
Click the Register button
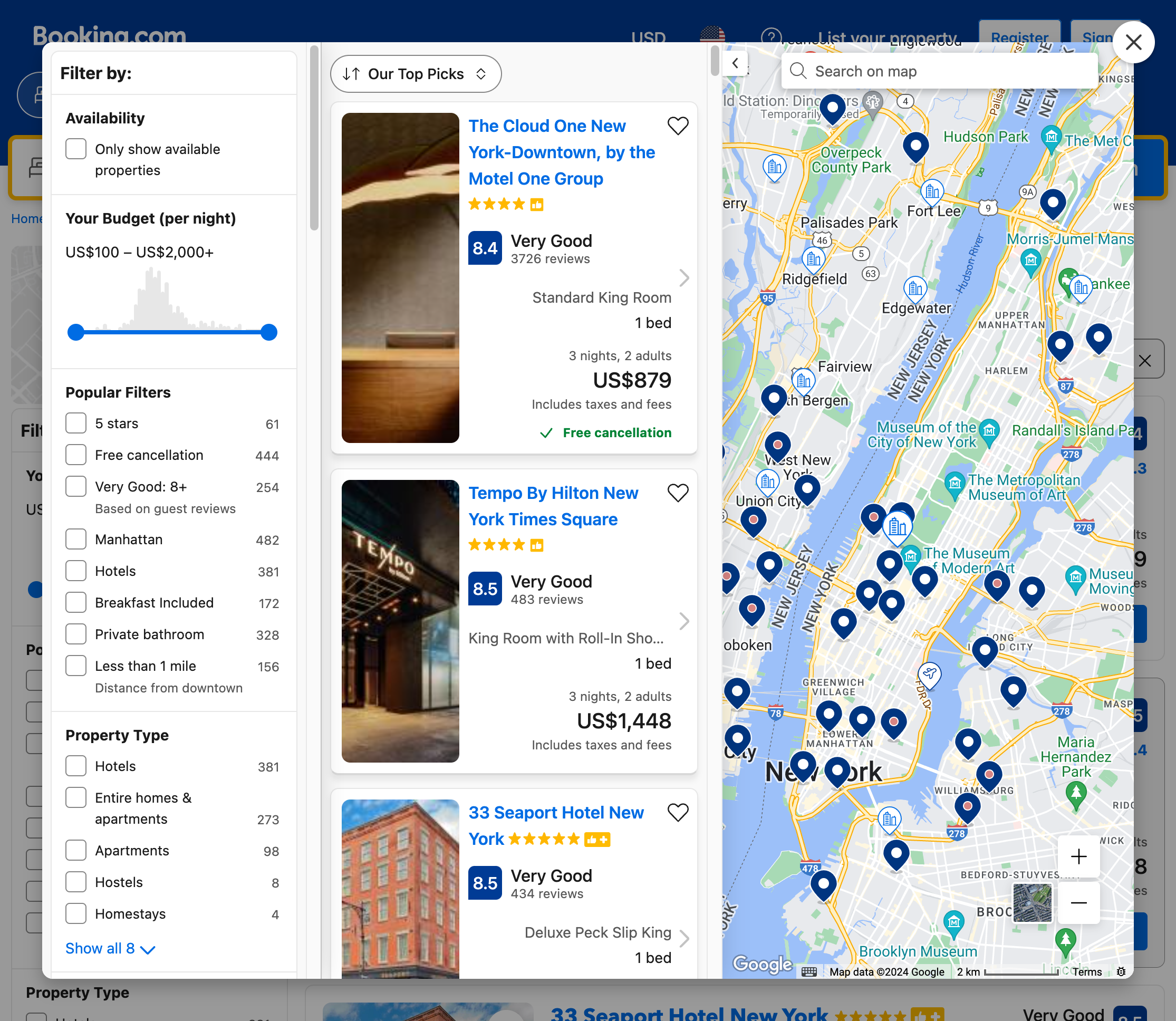pos(1019,37)
